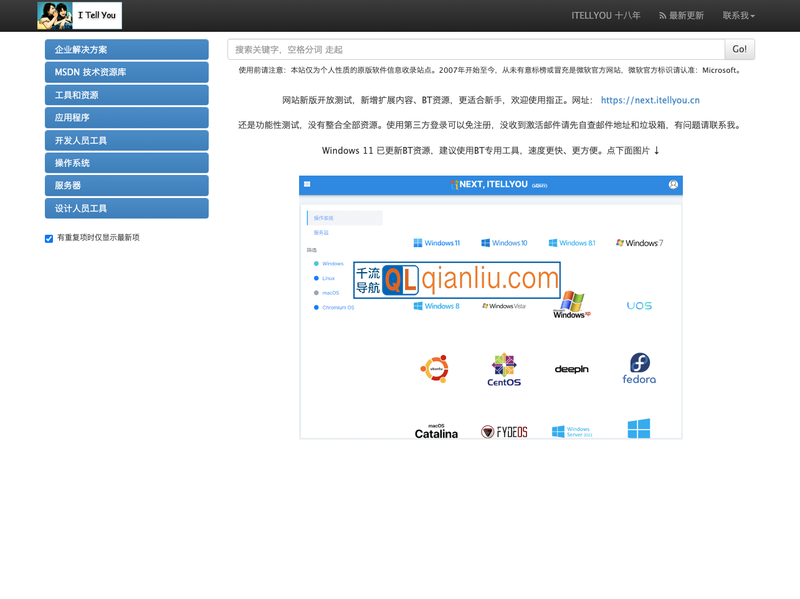The image size is (800, 599).
Task: Select the Windows 7 logo
Action: pos(640,240)
